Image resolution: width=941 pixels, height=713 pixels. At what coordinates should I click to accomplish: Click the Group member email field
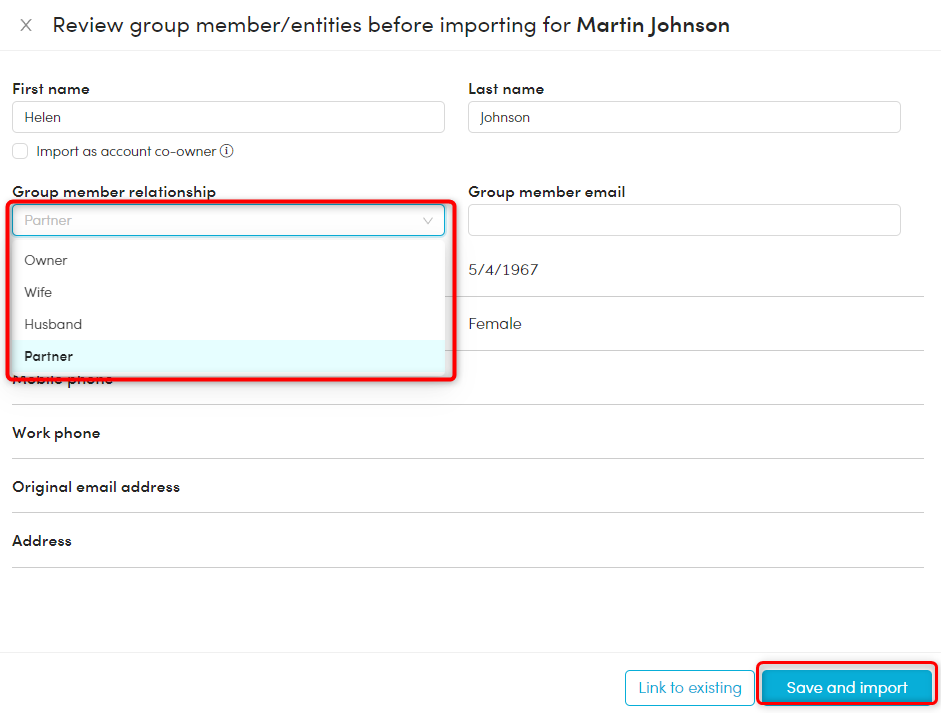(684, 220)
